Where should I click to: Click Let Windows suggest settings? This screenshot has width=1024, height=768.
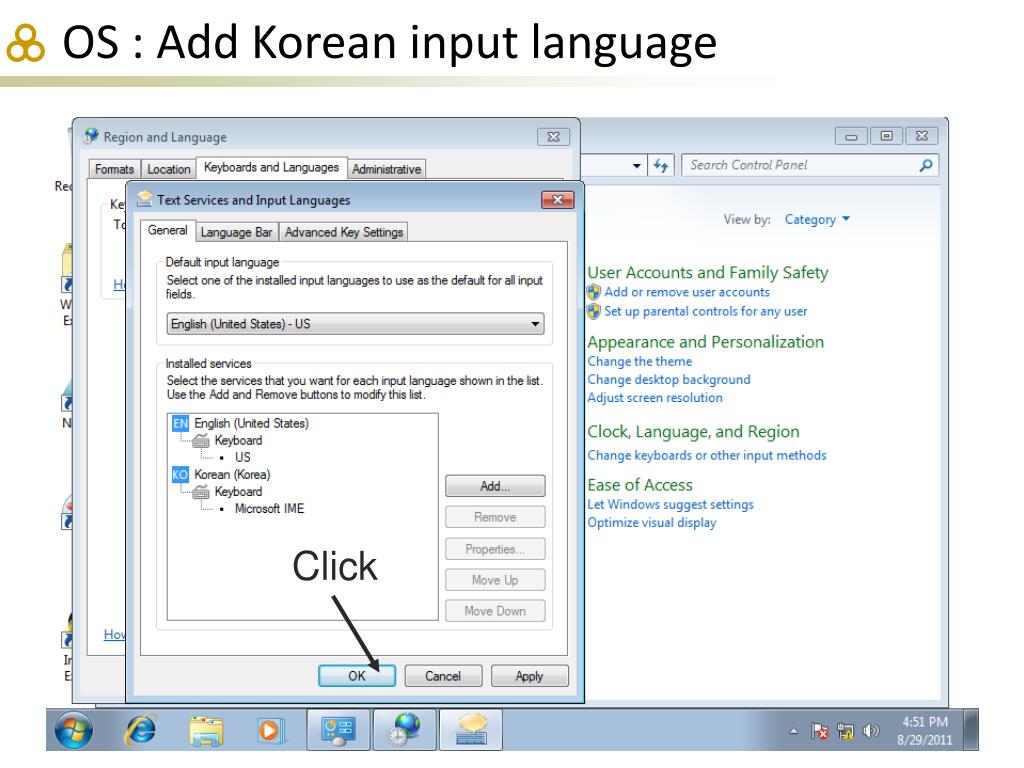point(670,504)
